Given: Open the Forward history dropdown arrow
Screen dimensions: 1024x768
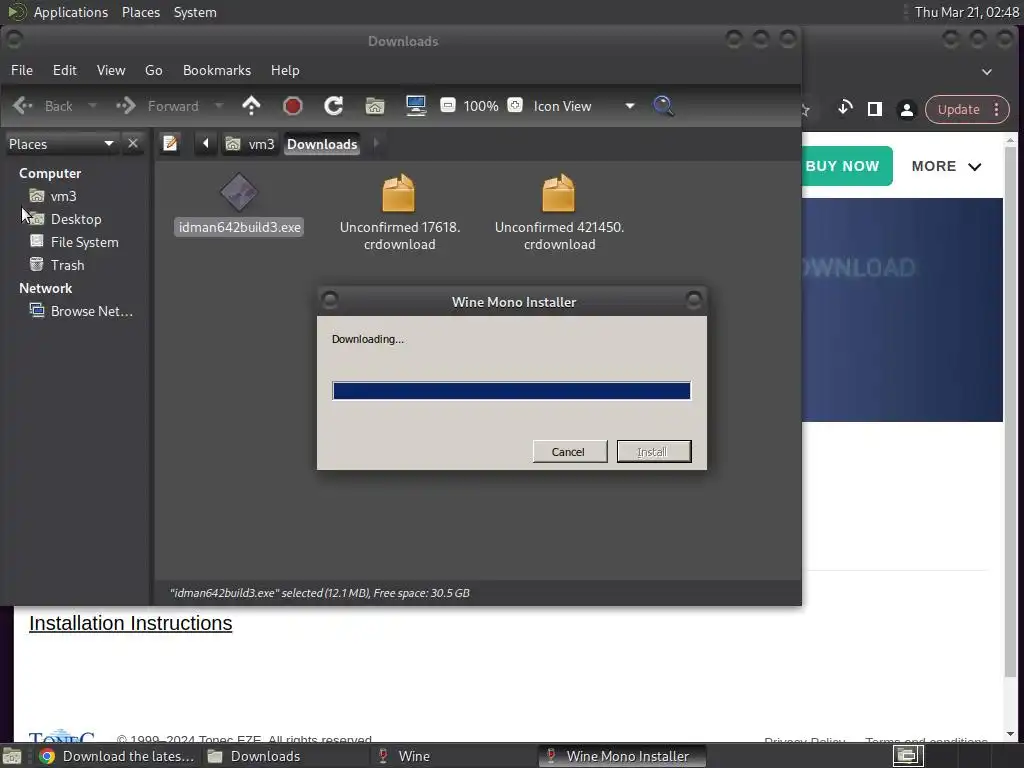Looking at the screenshot, I should click(x=219, y=106).
